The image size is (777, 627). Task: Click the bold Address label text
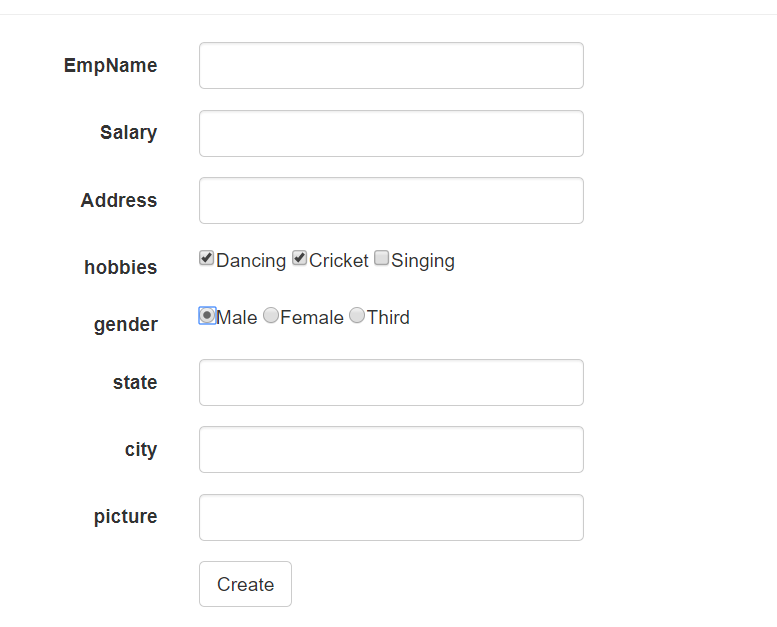coord(119,201)
